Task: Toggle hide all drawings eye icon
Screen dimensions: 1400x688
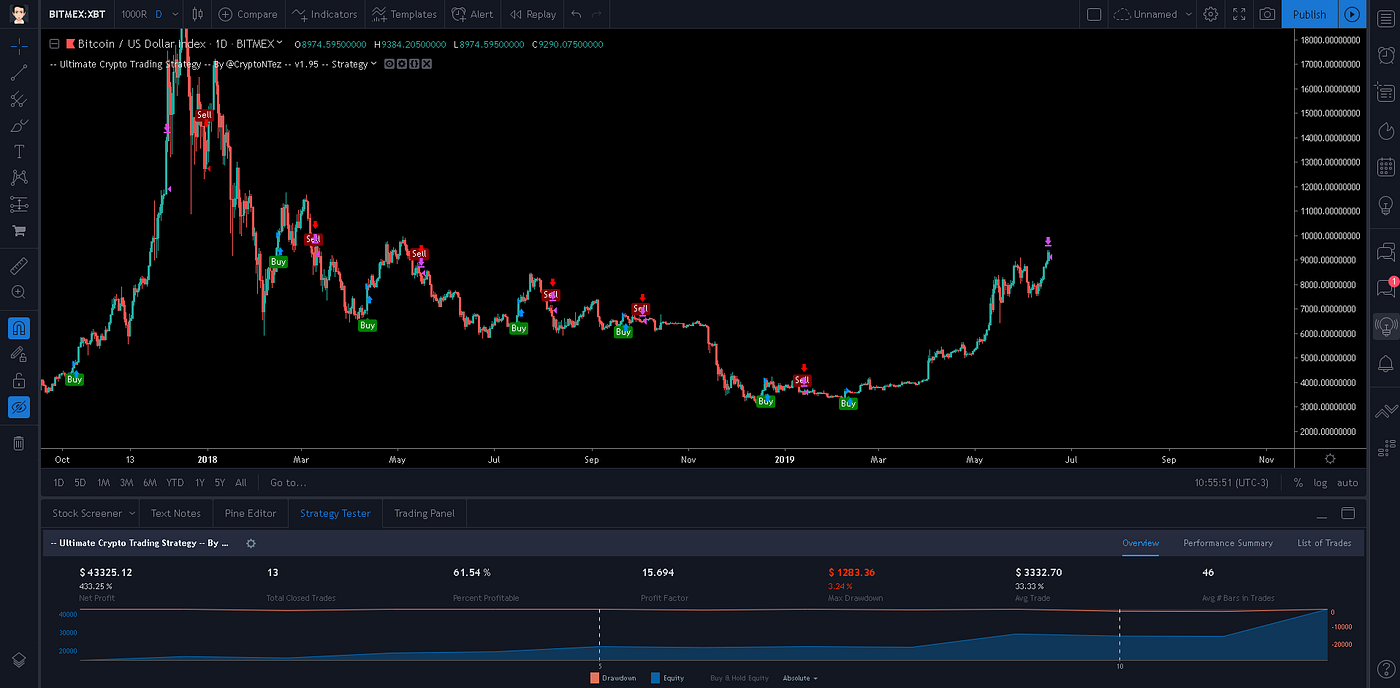Action: click(x=19, y=407)
